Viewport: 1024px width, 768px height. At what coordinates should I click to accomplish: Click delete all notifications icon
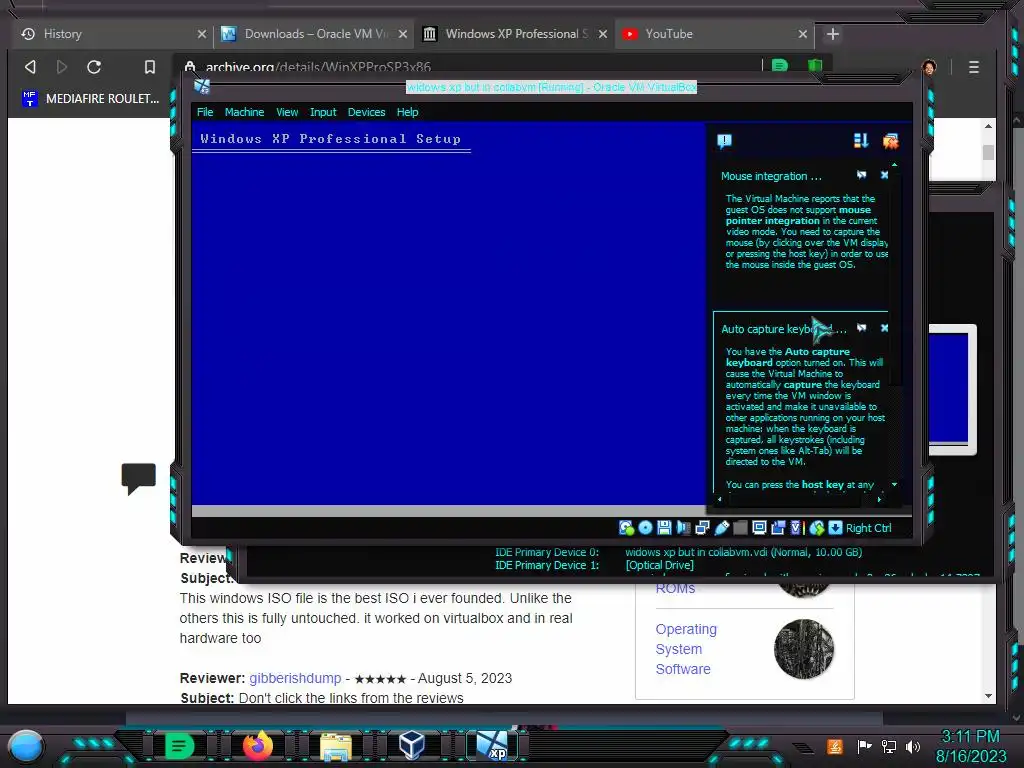click(x=890, y=141)
